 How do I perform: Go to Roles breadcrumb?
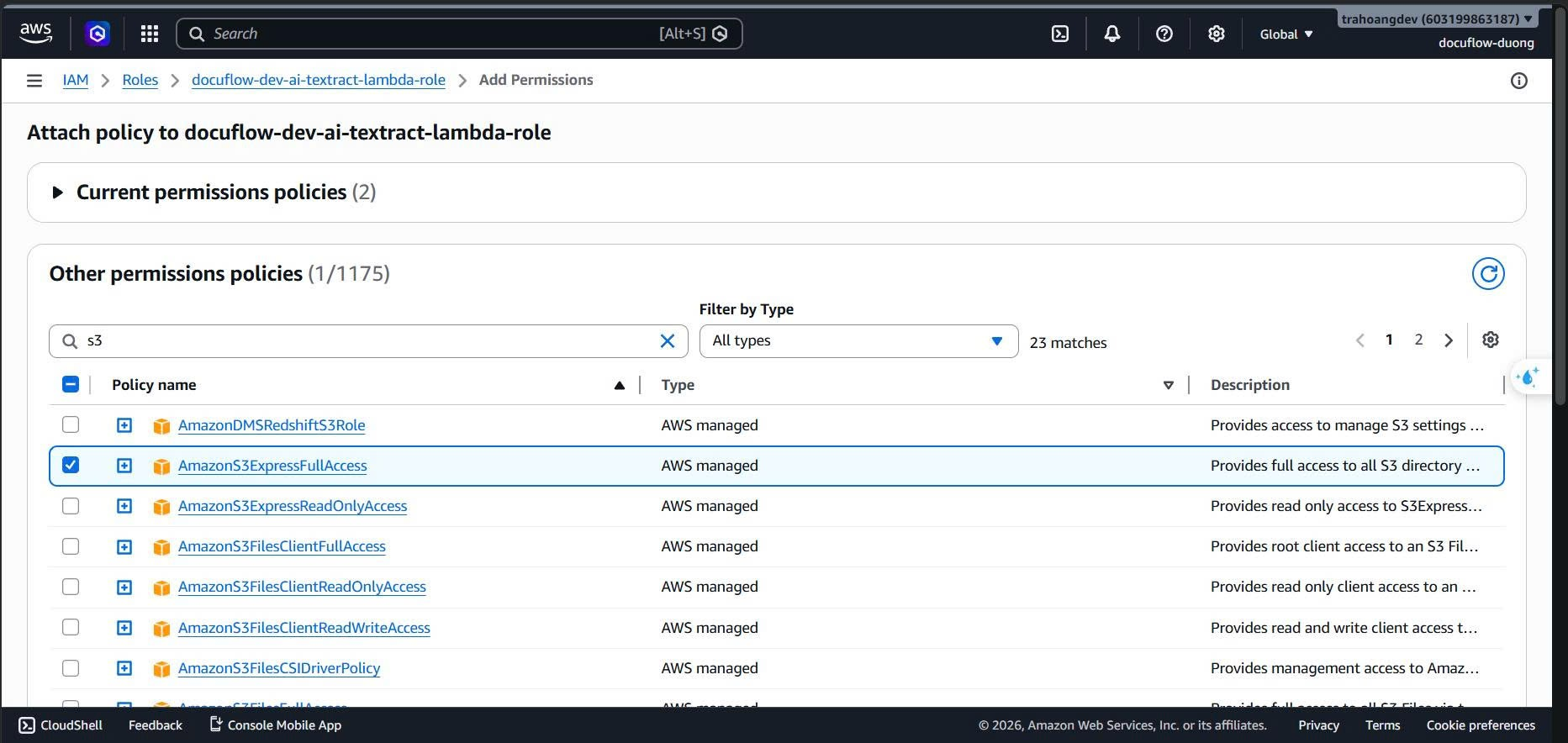[x=140, y=80]
